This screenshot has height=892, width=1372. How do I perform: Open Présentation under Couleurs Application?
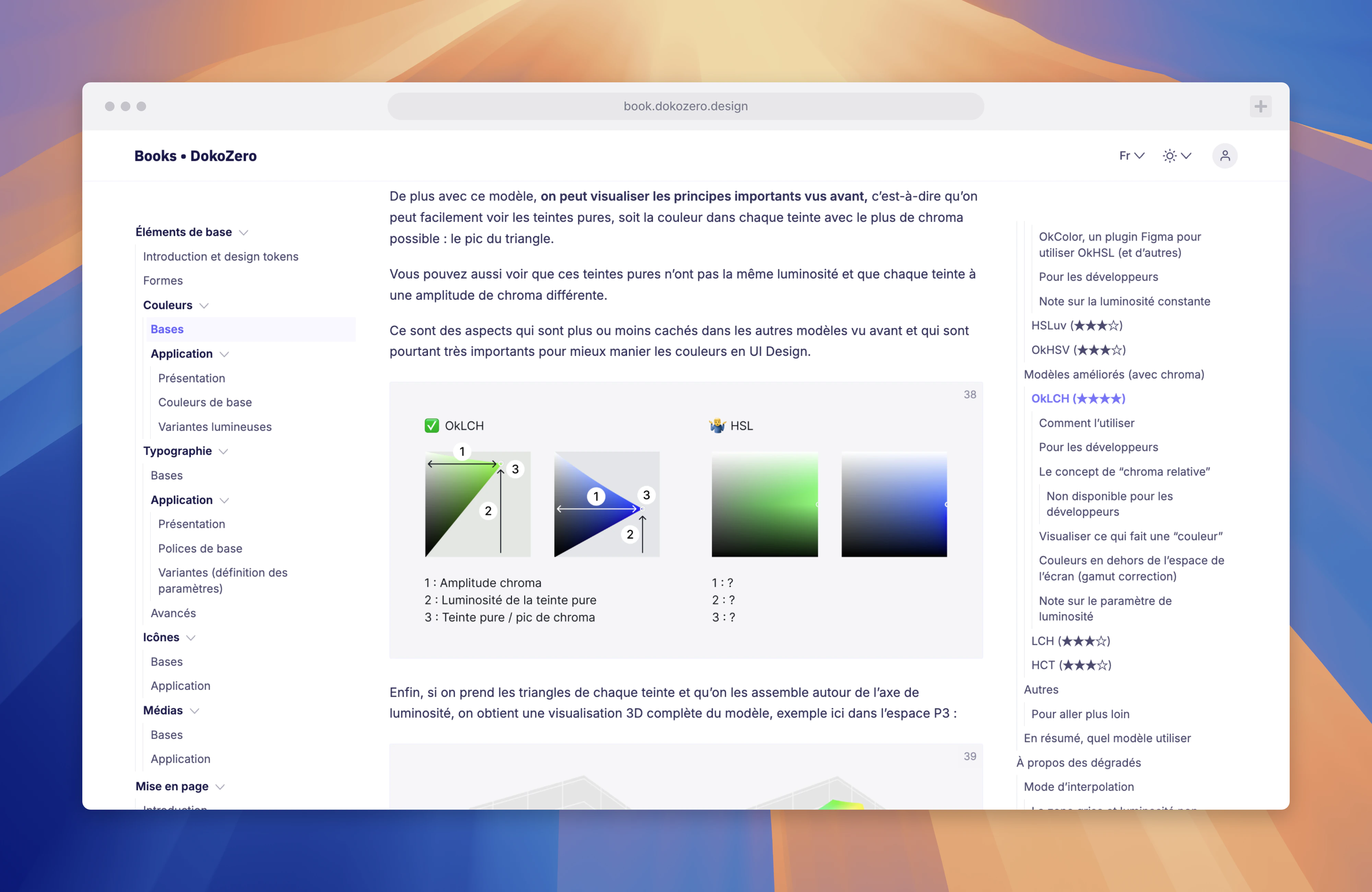(x=192, y=378)
